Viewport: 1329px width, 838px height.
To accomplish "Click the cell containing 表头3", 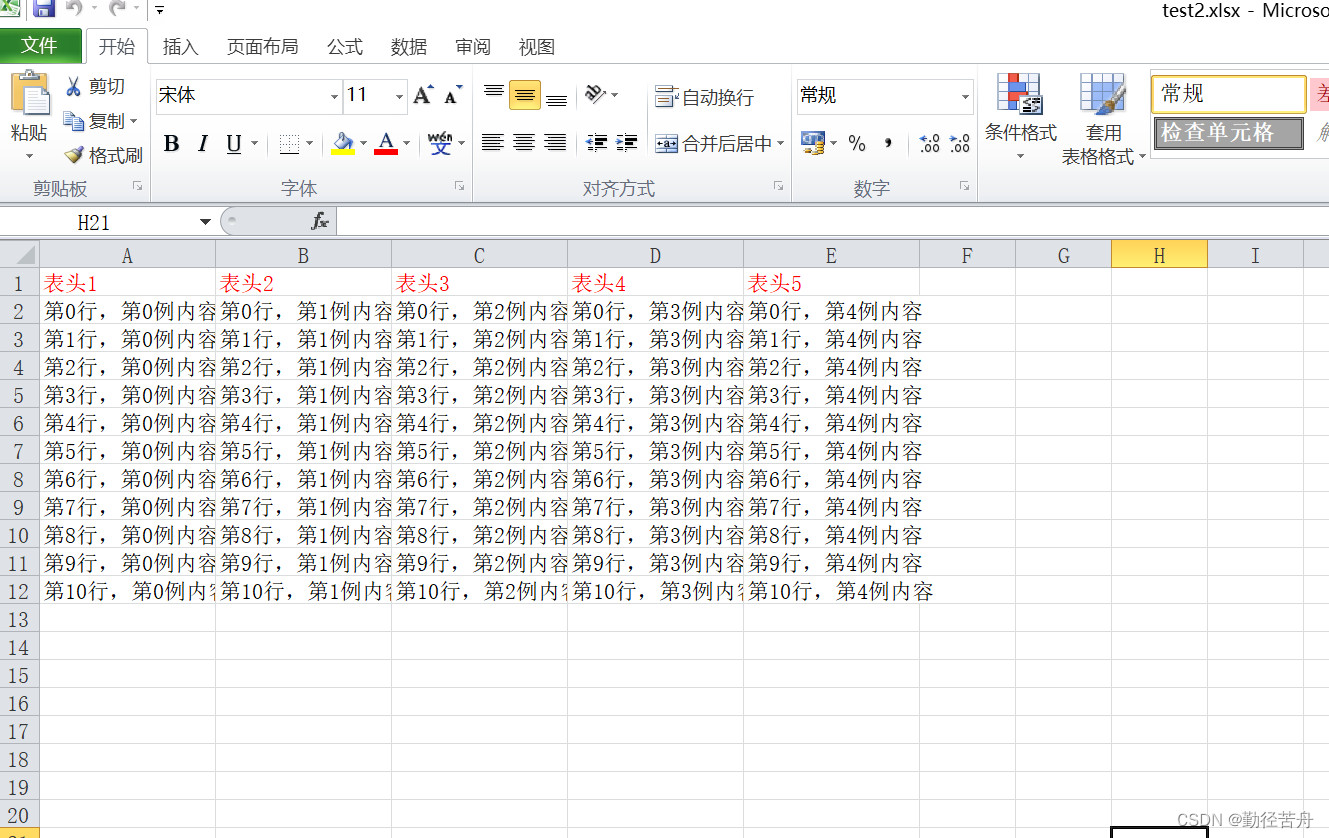I will pos(479,283).
